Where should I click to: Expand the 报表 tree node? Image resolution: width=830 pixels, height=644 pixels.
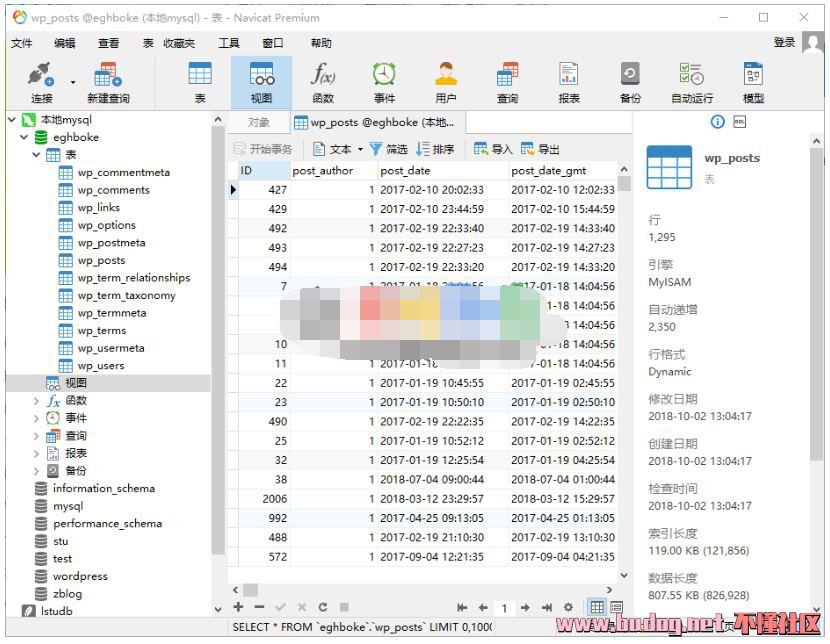[36, 453]
